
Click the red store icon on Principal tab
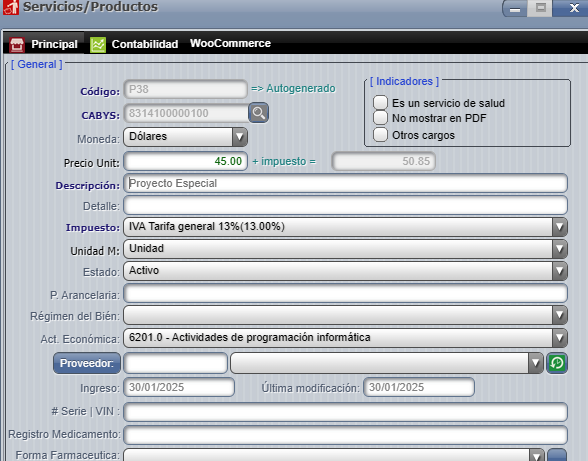(x=16, y=45)
